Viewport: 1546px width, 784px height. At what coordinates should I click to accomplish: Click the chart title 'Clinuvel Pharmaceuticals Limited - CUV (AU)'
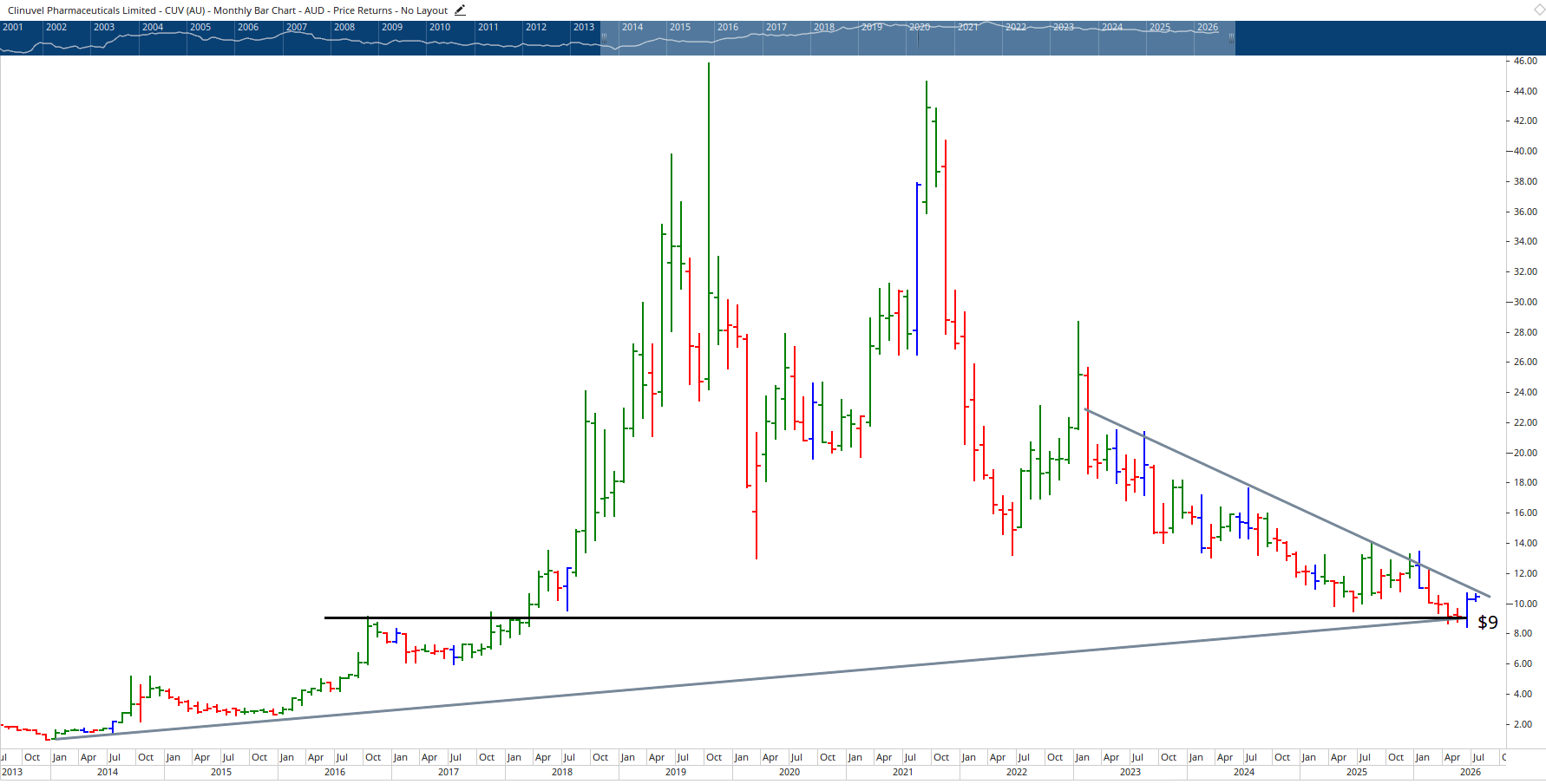click(106, 10)
